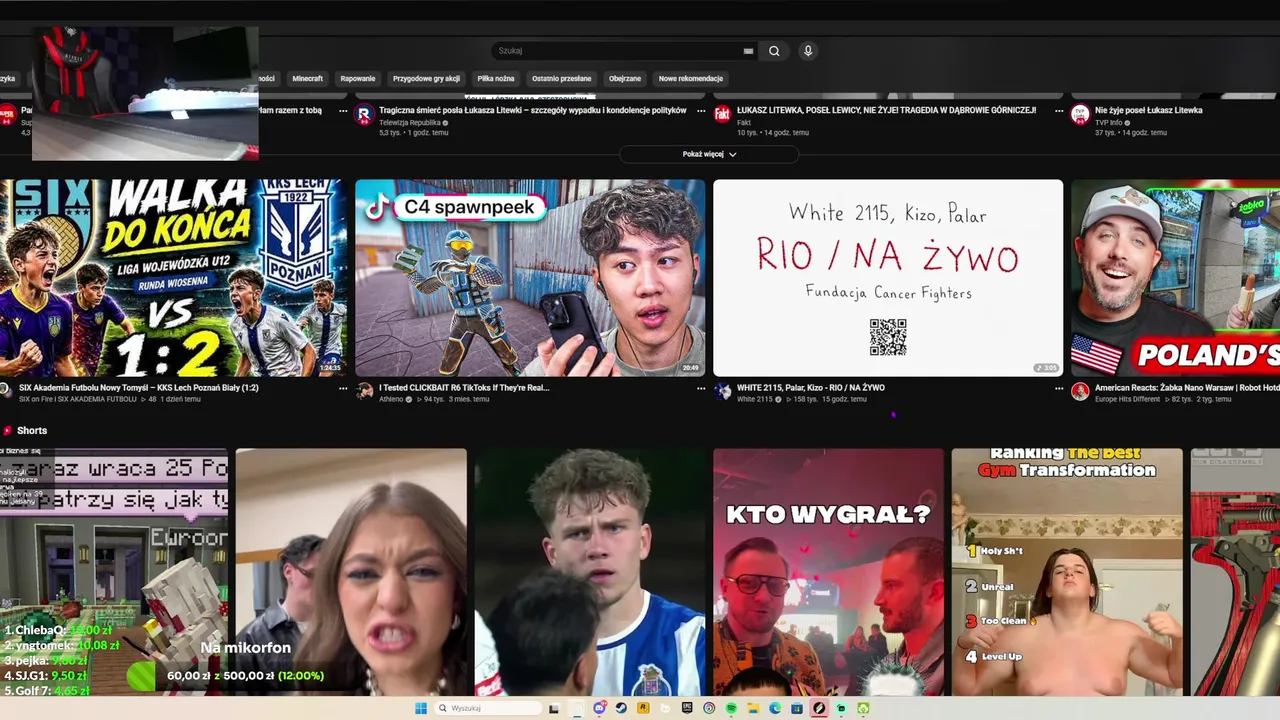The width and height of the screenshot is (1280, 720).
Task: Open options for 'dam razem z tobą' video
Action: (343, 111)
